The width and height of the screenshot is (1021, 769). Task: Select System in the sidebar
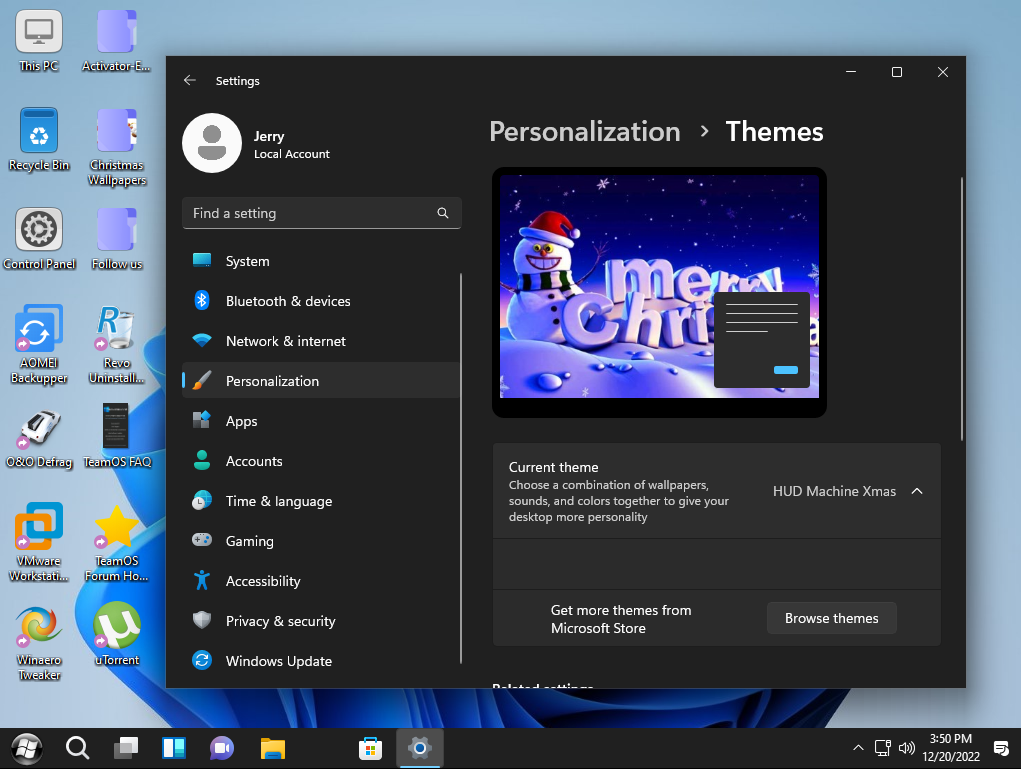247,261
